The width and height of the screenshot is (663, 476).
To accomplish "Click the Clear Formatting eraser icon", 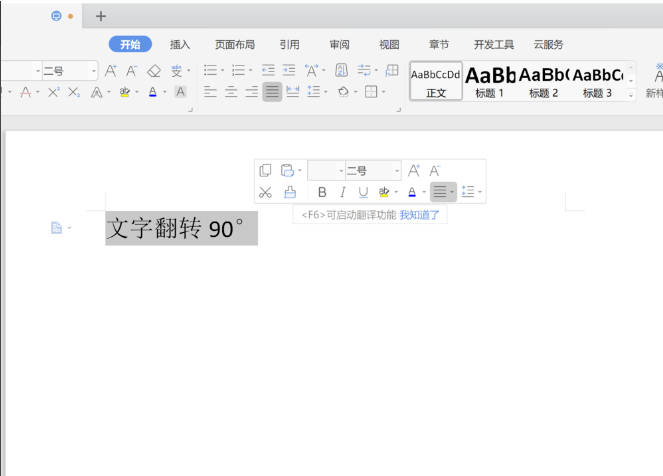I will (154, 71).
